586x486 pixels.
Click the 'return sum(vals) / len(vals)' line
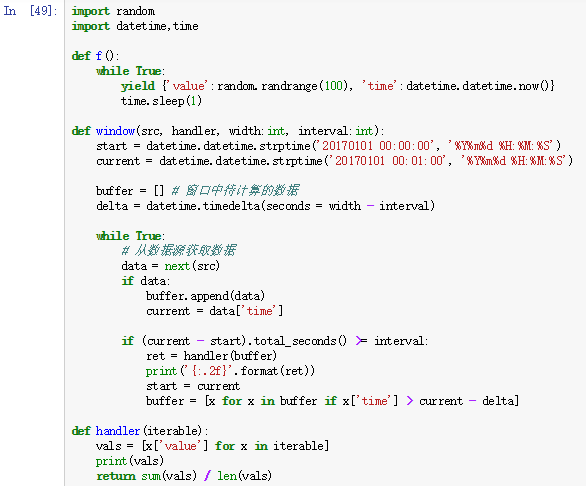coord(184,476)
